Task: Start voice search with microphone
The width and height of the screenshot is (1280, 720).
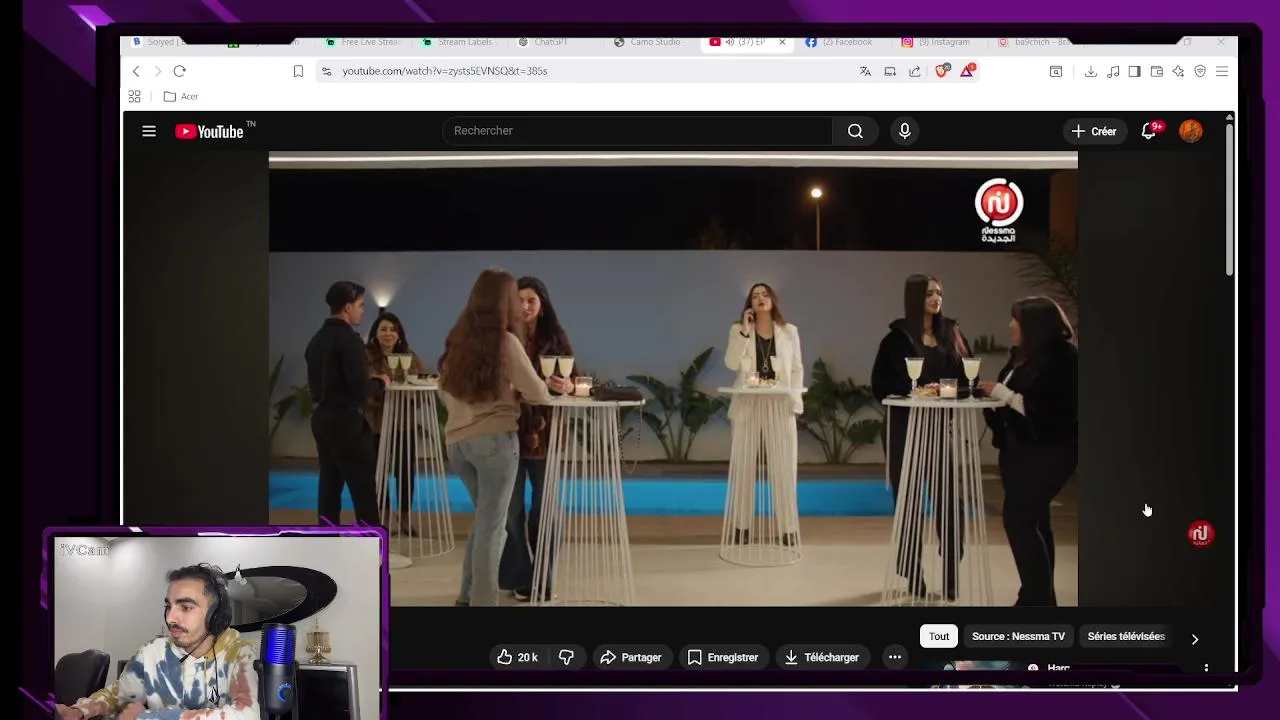Action: [904, 131]
